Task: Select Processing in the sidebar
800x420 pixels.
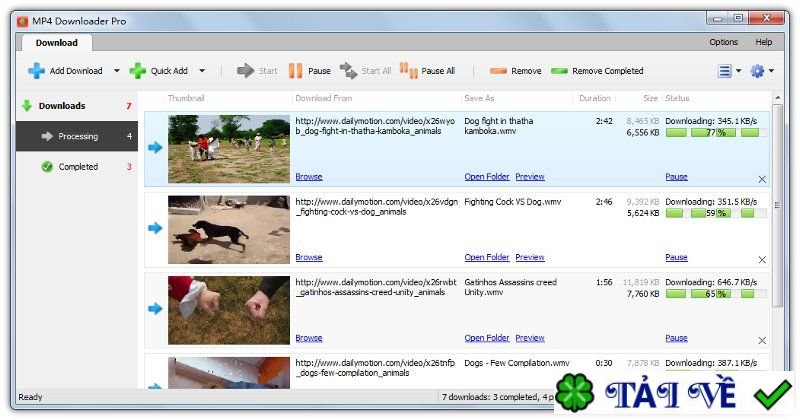Action: coord(77,136)
